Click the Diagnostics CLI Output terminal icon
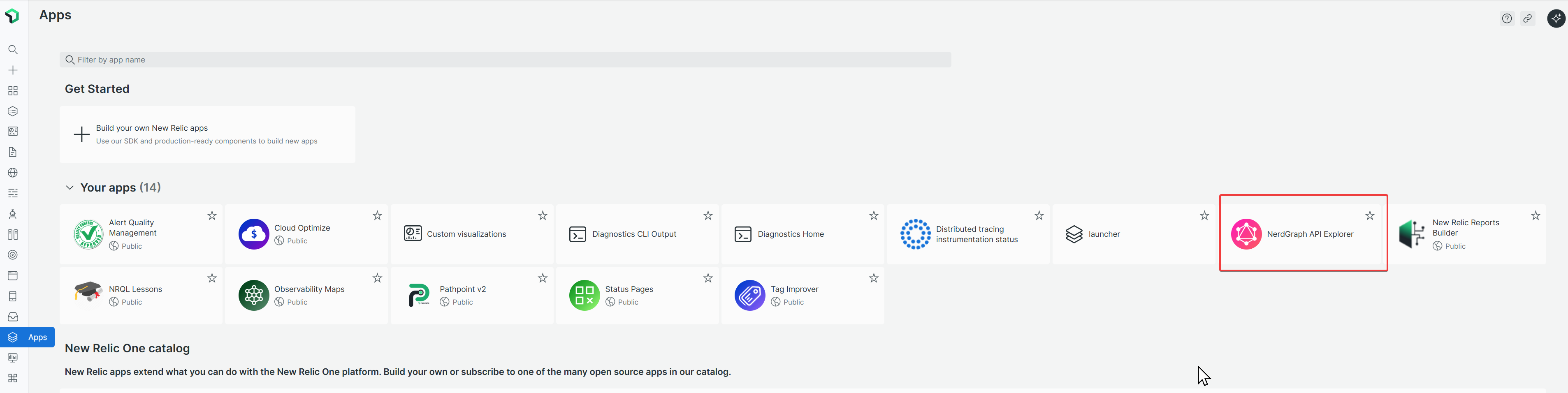This screenshot has width=1568, height=393. 578,234
